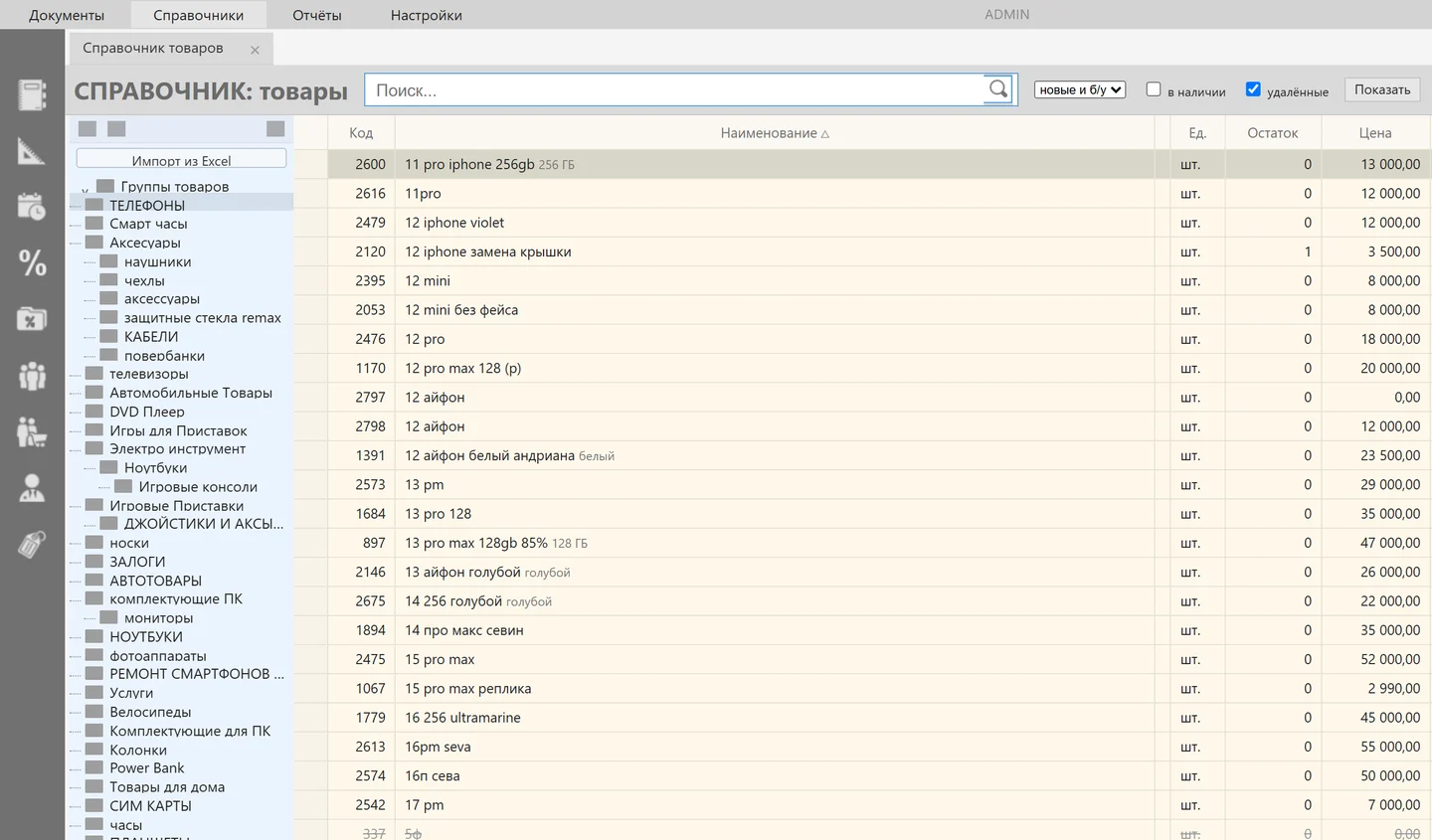
Task: Open the discount folder sidebar icon
Action: (32, 319)
